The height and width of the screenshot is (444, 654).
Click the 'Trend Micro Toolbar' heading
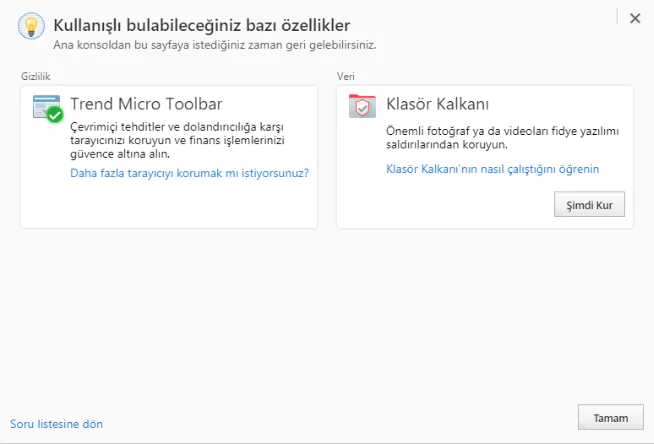[x=146, y=104]
